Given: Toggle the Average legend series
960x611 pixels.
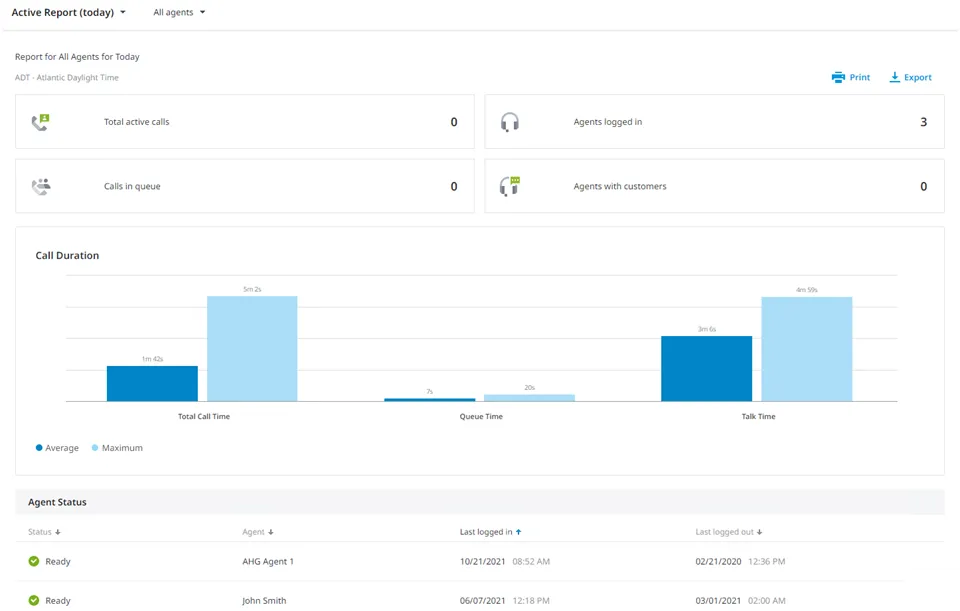Looking at the screenshot, I should (57, 448).
